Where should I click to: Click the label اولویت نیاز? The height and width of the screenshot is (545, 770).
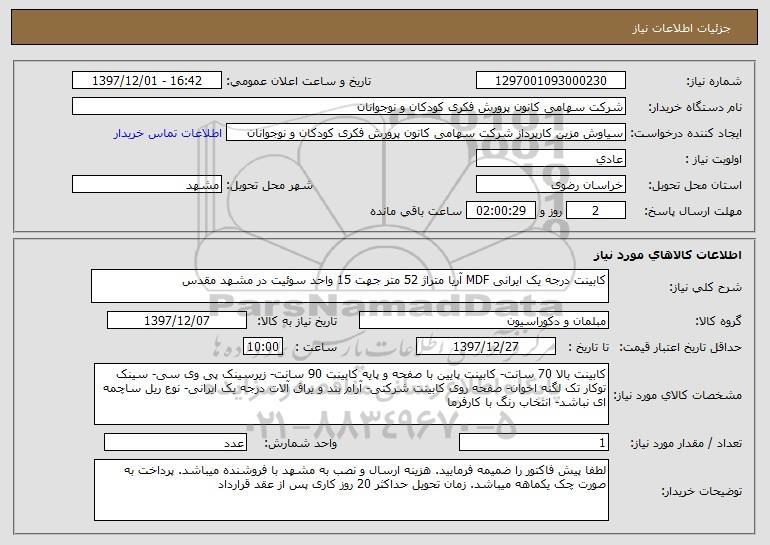pyautogui.click(x=713, y=159)
